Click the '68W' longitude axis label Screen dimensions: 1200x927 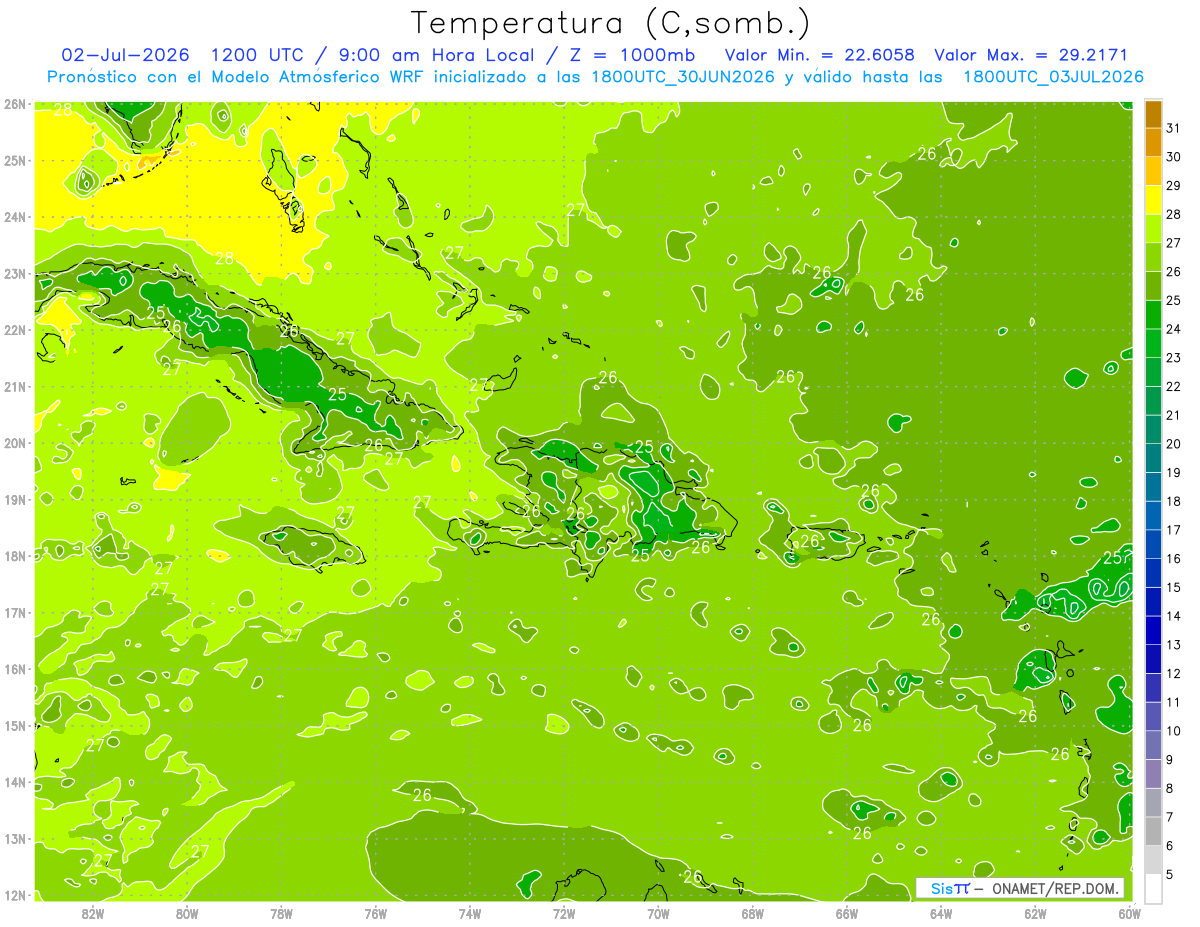coord(752,913)
